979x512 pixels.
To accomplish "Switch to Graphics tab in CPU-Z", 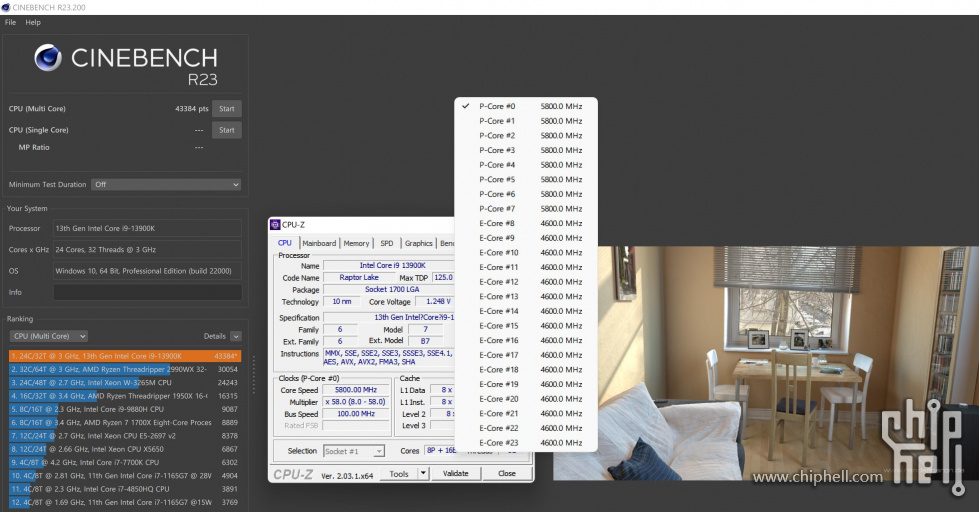I will click(x=418, y=244).
